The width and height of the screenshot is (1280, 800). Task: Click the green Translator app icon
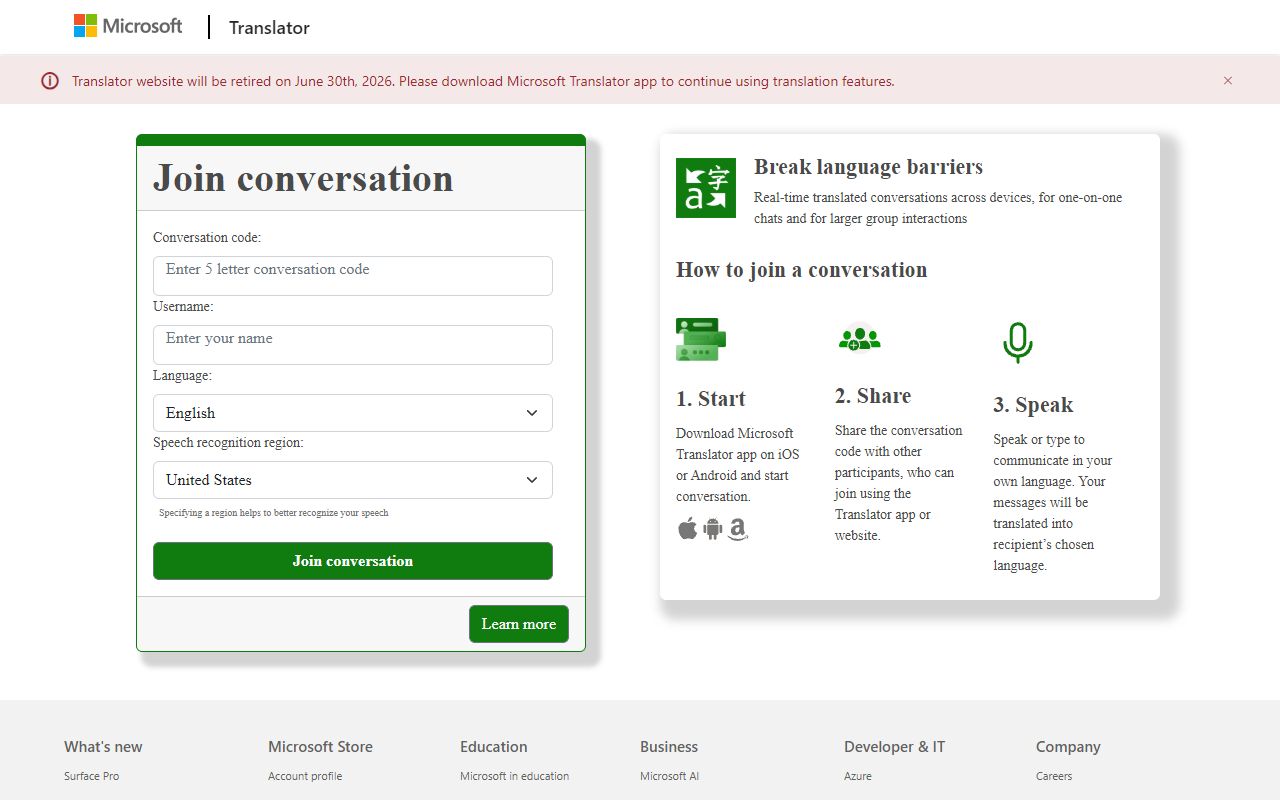[705, 187]
